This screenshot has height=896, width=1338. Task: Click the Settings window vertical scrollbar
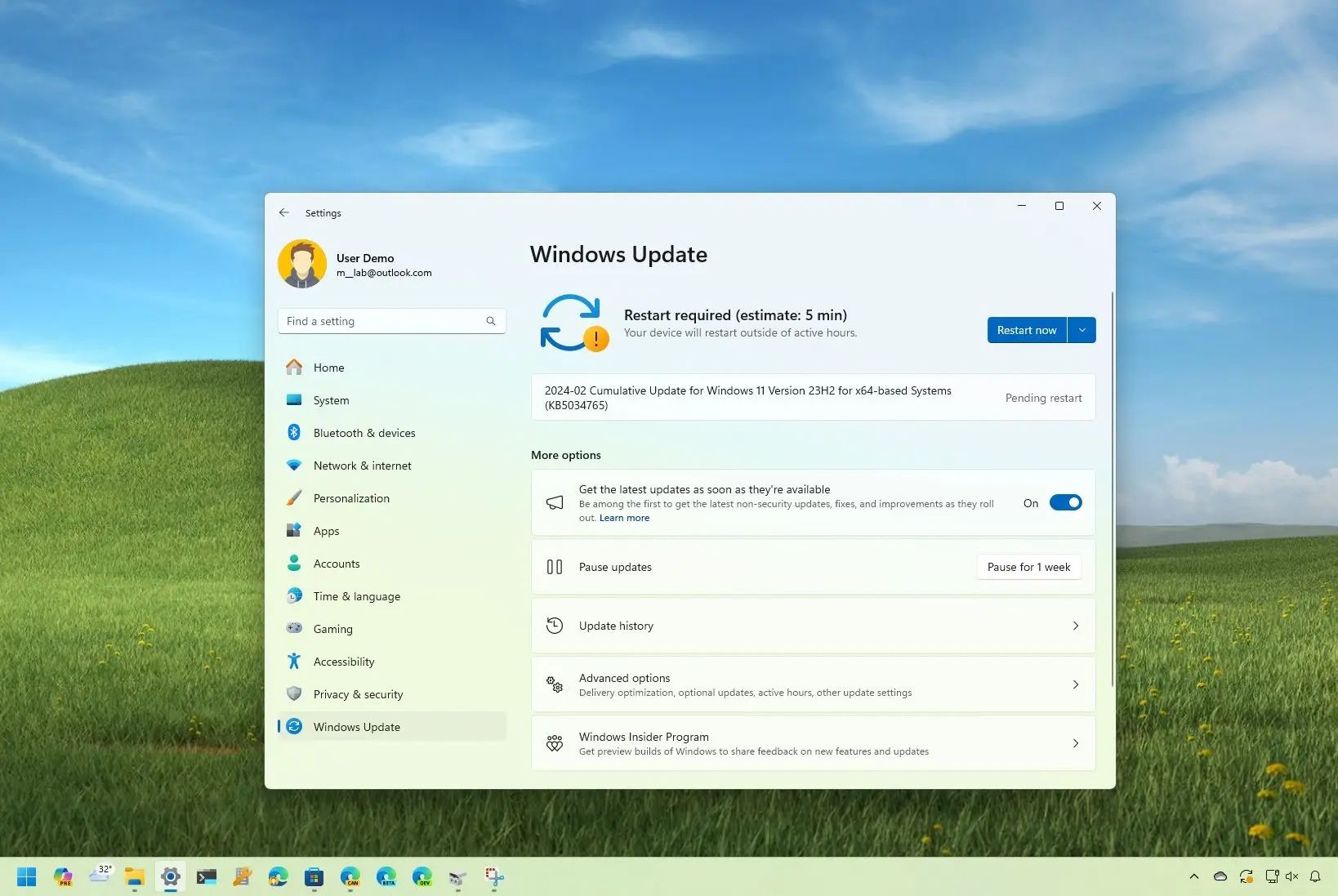pyautogui.click(x=1112, y=488)
